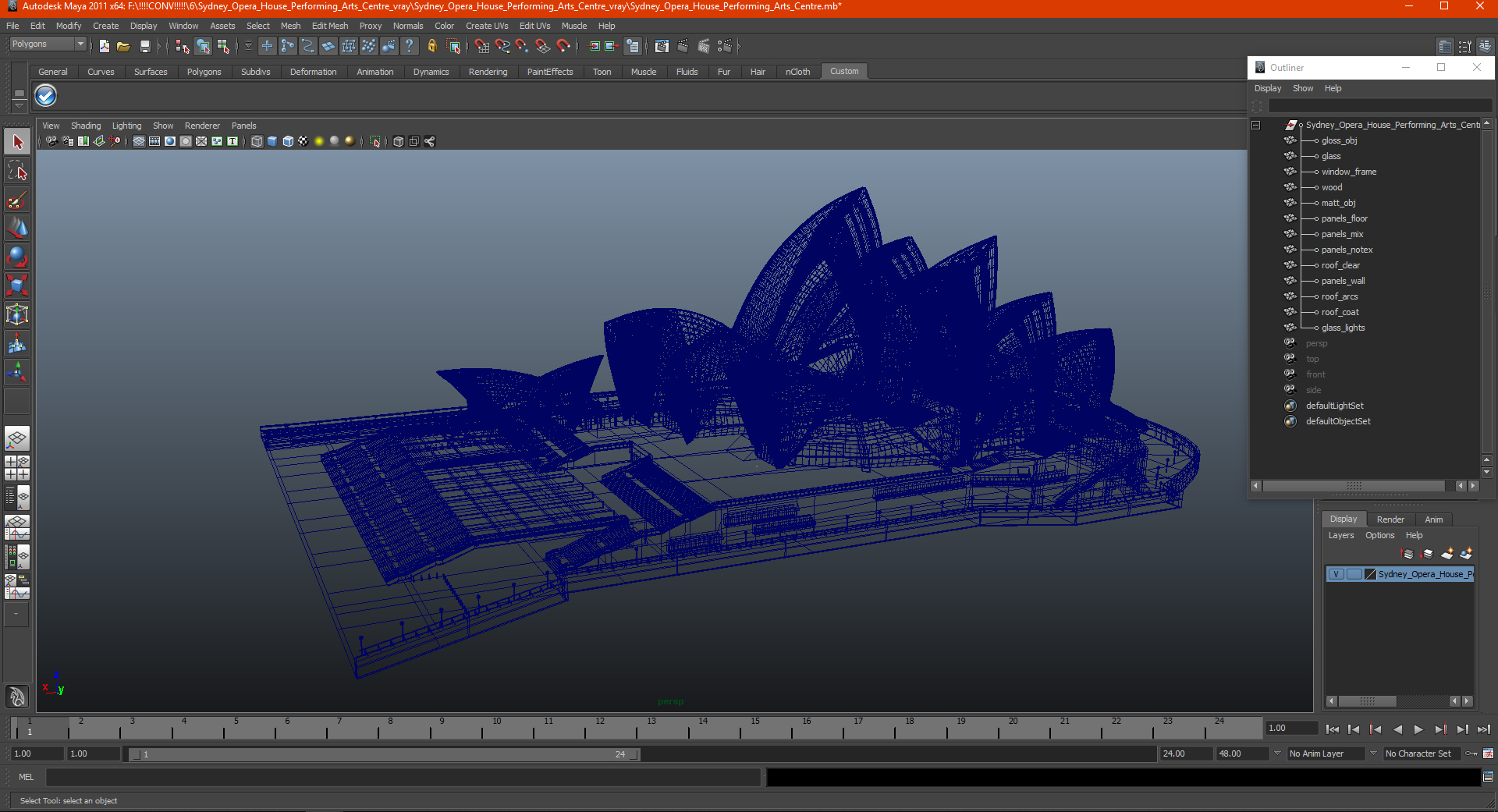This screenshot has width=1498, height=812.
Task: Open the Polygons menu set dropdown
Action: pos(47,44)
